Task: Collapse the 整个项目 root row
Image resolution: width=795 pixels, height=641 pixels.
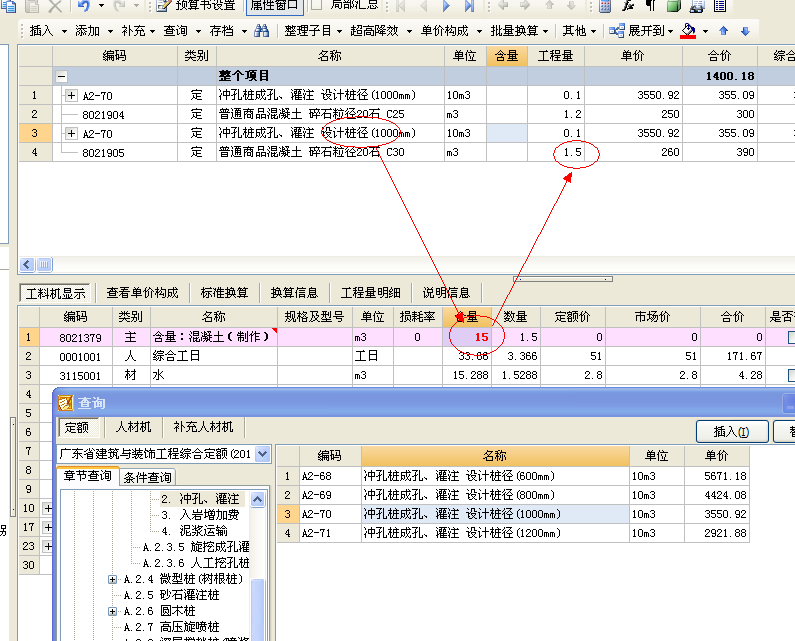Action: pos(61,77)
